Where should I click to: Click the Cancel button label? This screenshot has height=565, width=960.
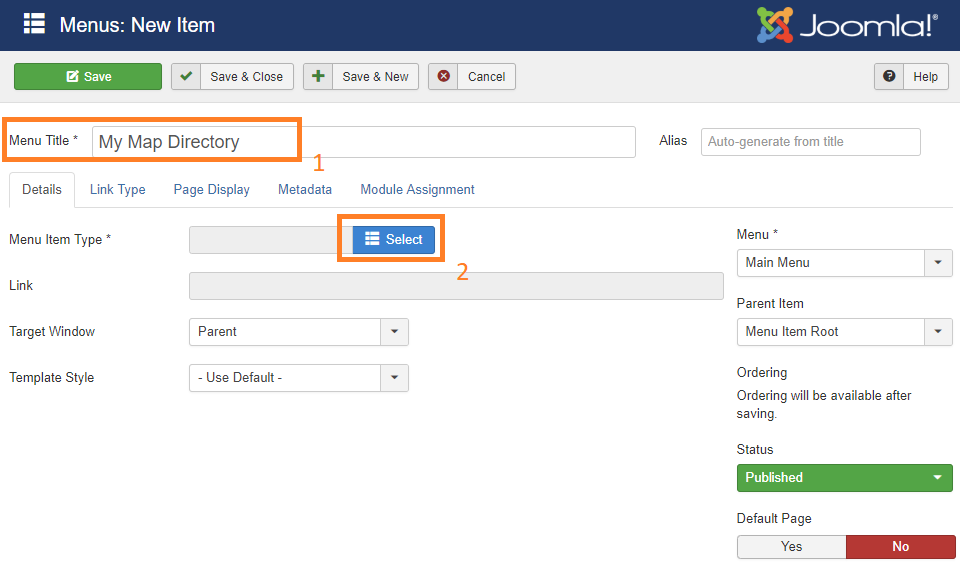pyautogui.click(x=487, y=77)
